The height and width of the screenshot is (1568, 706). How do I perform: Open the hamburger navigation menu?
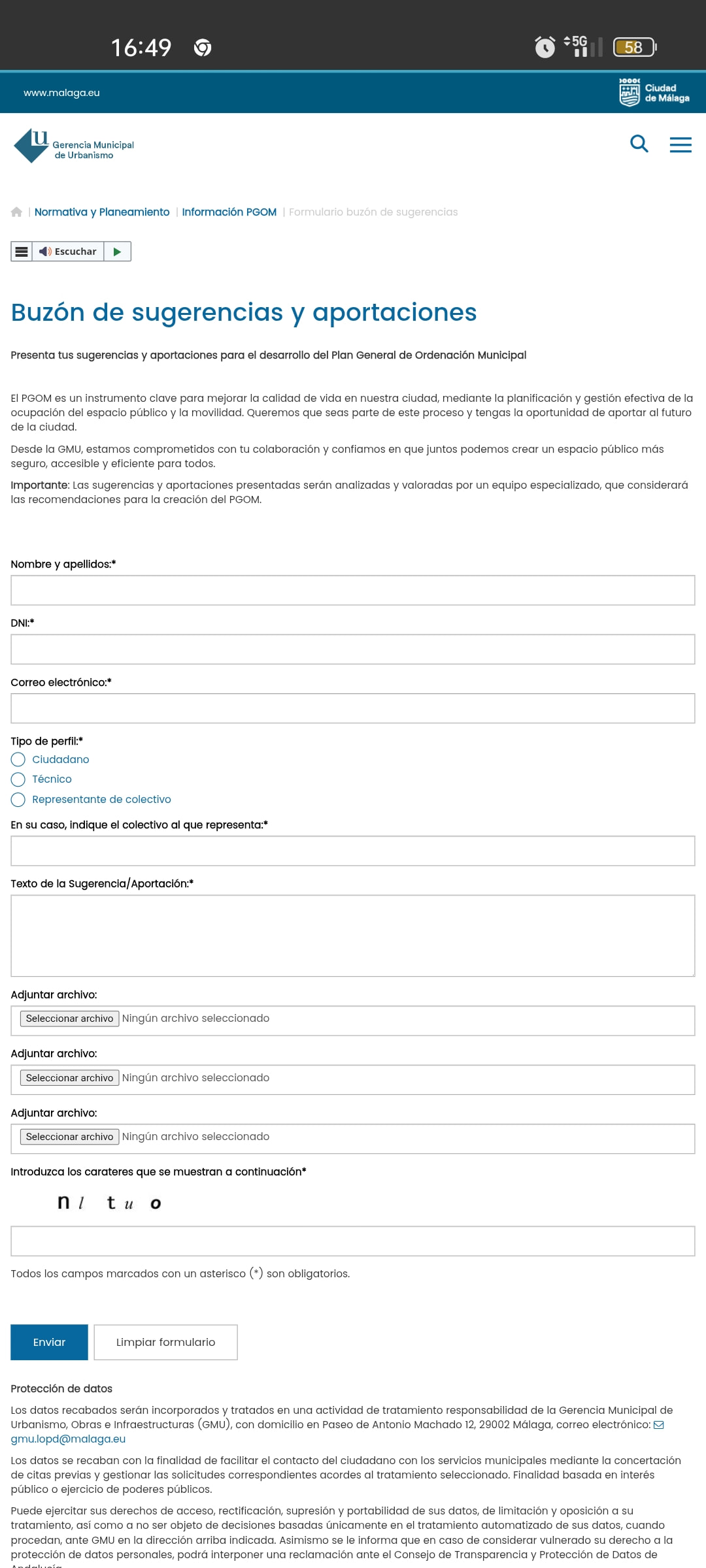coord(681,144)
